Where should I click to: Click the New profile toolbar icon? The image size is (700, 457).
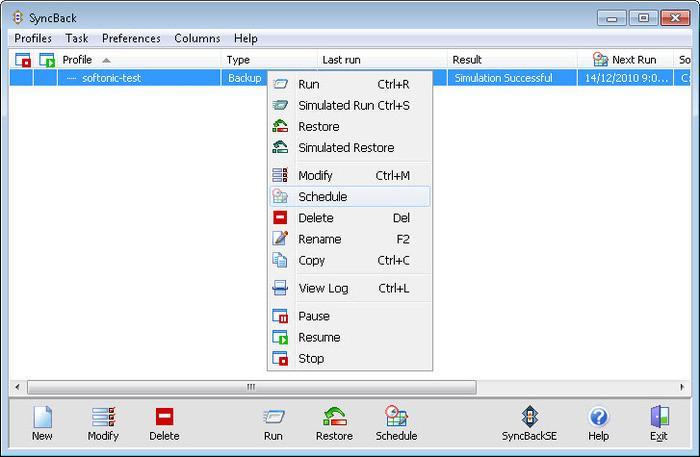pyautogui.click(x=42, y=417)
